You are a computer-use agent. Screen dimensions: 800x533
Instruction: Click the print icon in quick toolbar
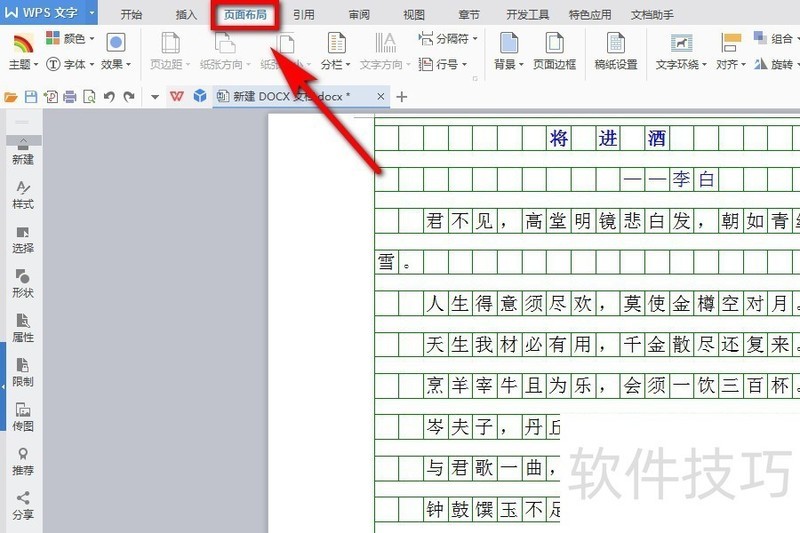click(x=69, y=96)
